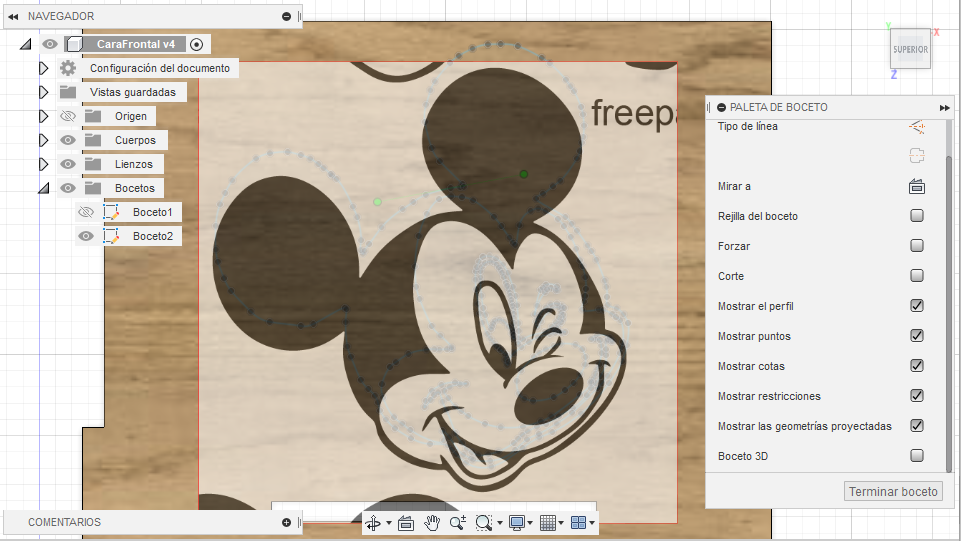
Task: Expand the Cuerpos node
Action: (x=44, y=140)
